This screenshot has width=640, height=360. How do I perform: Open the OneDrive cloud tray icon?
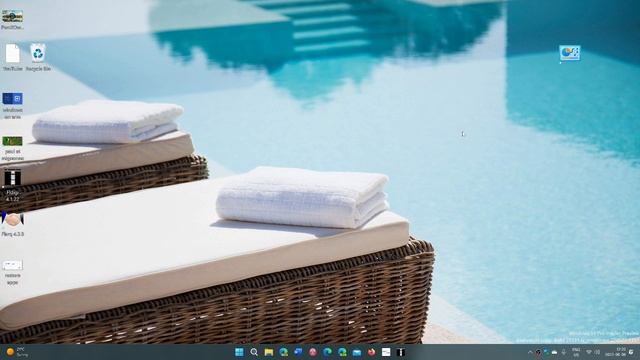(554, 352)
